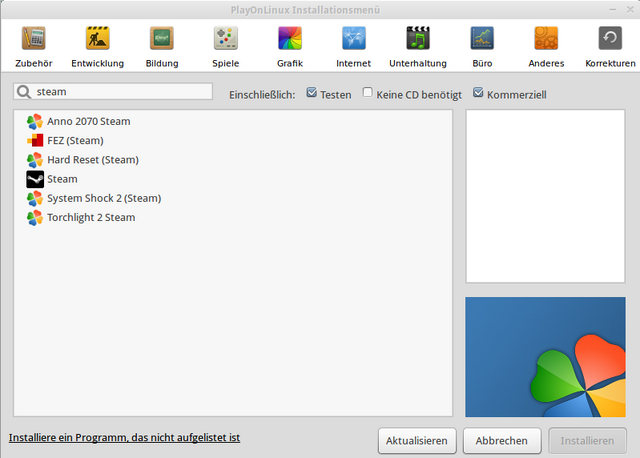
Task: Click the clover icon beside Torchlight 2 Steam
Action: click(35, 218)
